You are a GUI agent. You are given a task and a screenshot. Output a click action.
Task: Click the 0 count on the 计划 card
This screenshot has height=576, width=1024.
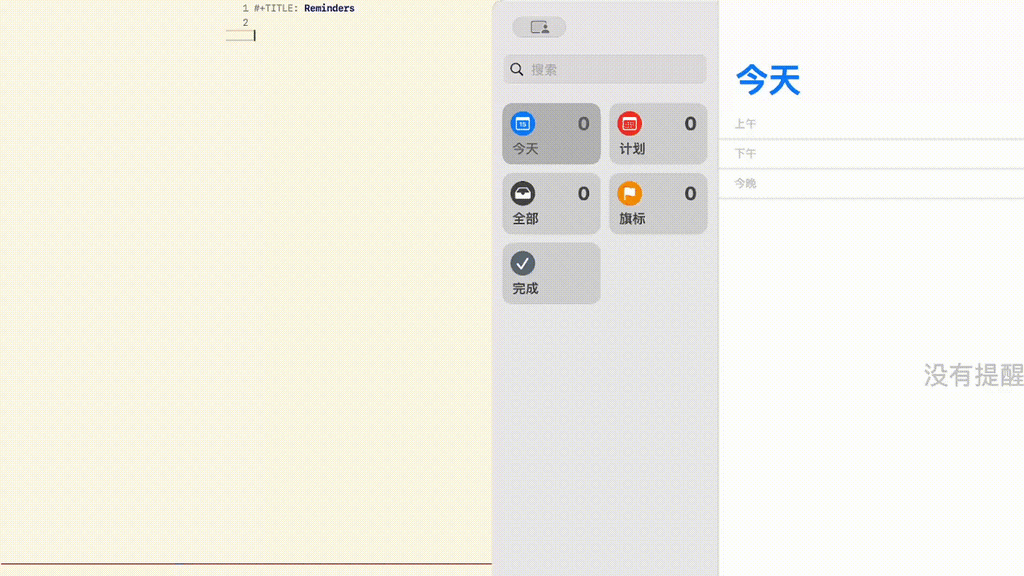(689, 122)
